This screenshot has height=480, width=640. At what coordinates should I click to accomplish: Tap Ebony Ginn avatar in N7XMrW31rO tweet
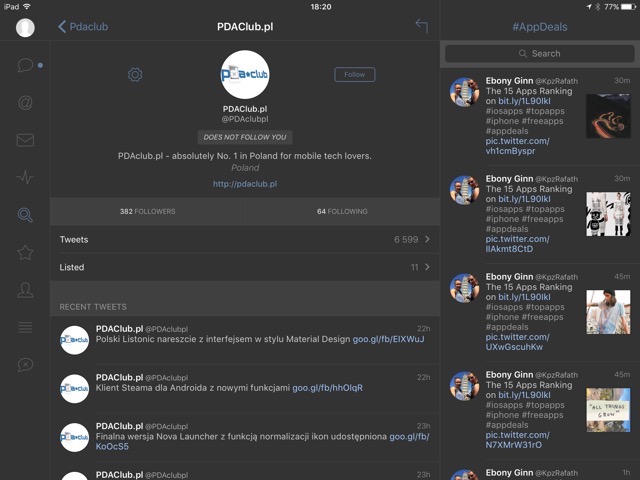464,386
